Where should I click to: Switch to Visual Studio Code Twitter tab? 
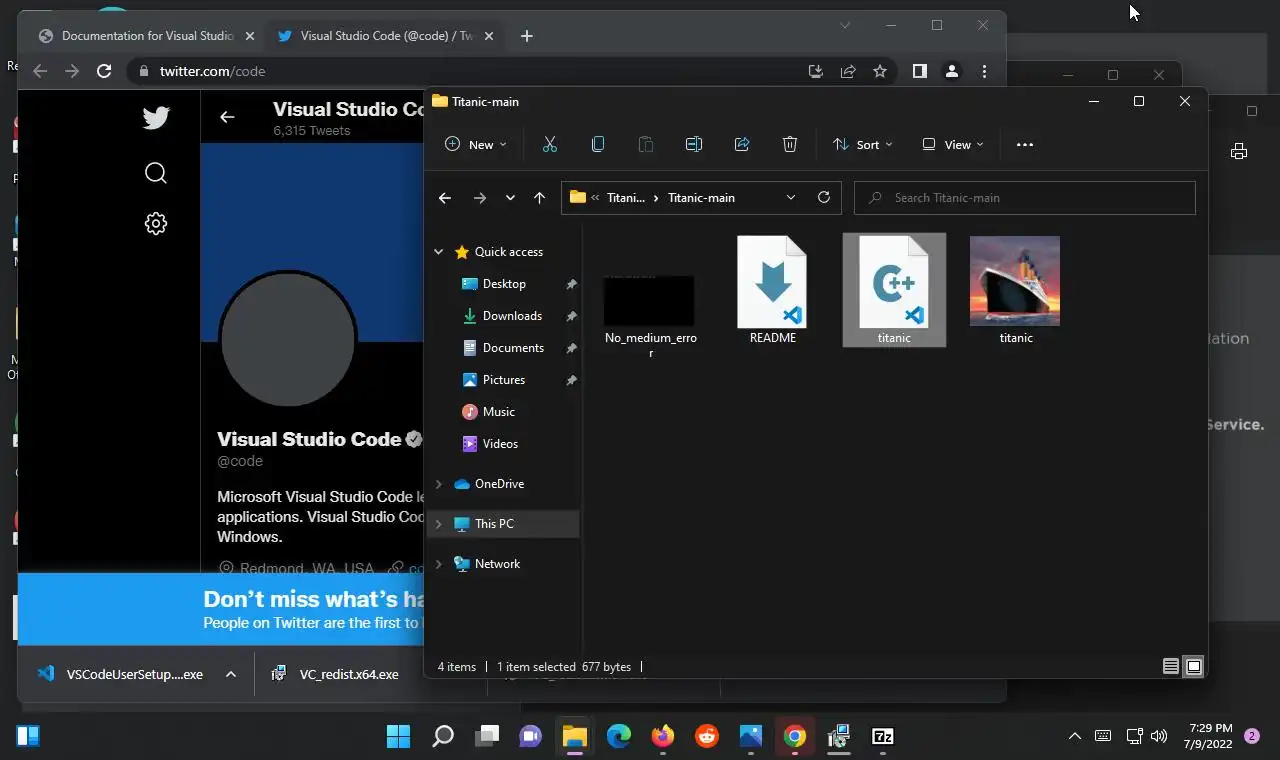[x=386, y=36]
